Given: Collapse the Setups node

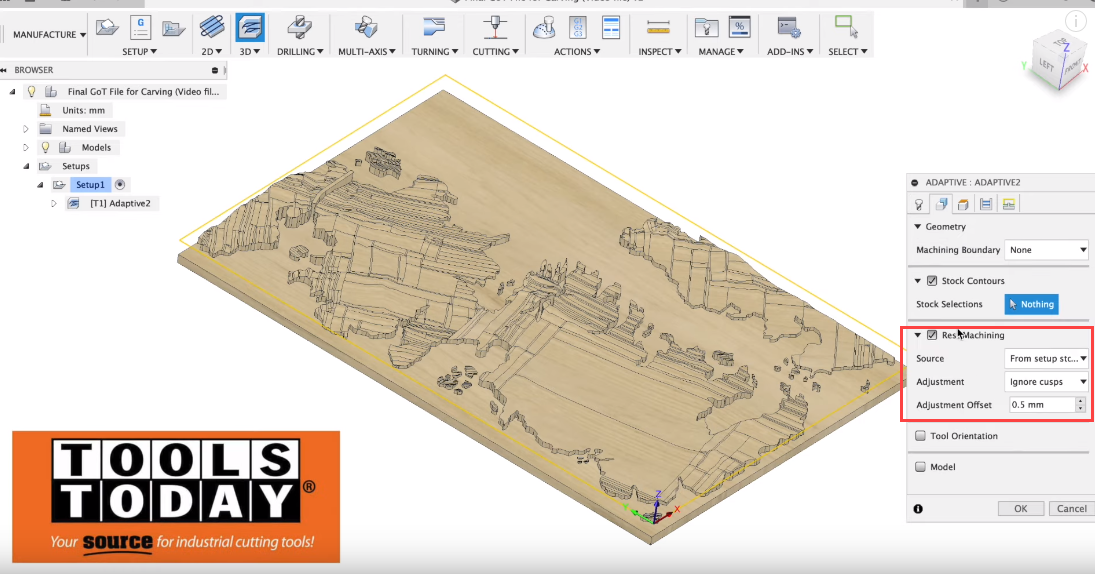Looking at the screenshot, I should click(x=27, y=166).
